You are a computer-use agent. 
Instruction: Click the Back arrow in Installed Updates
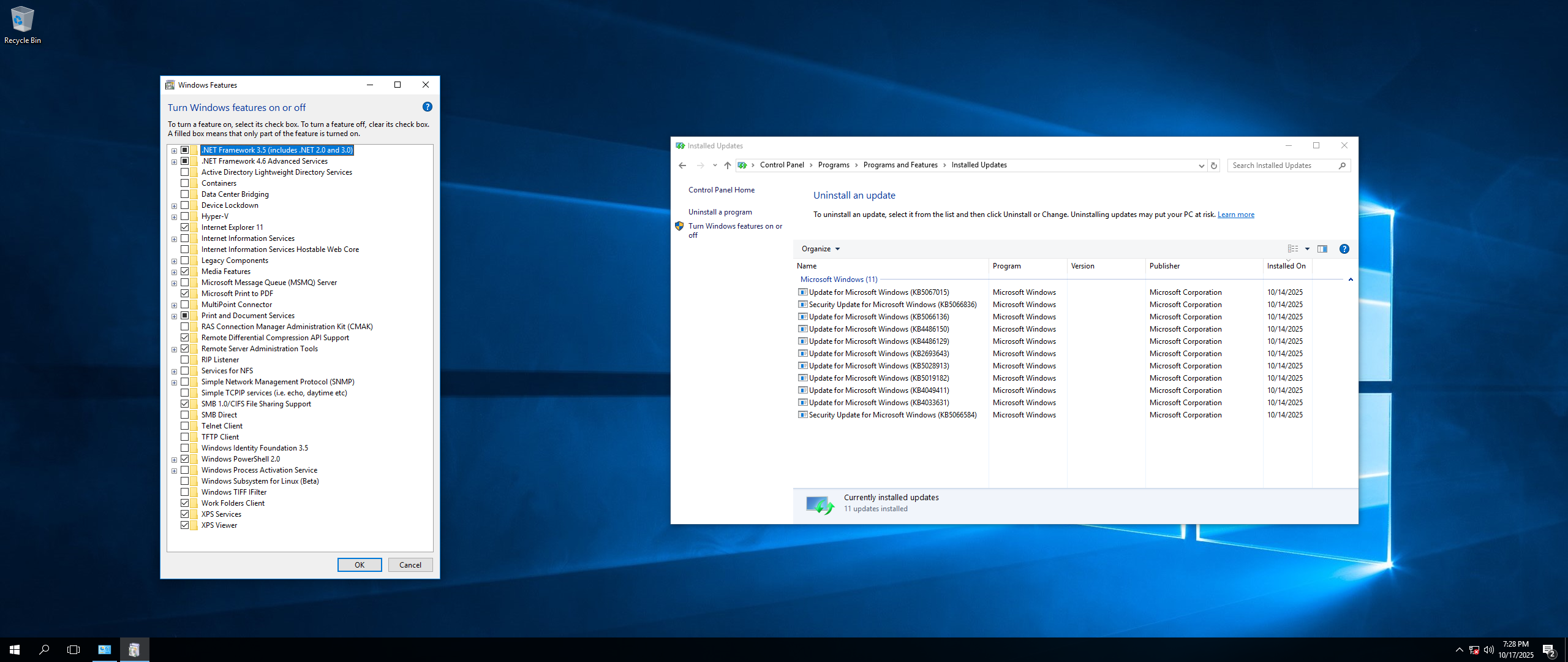[x=682, y=165]
